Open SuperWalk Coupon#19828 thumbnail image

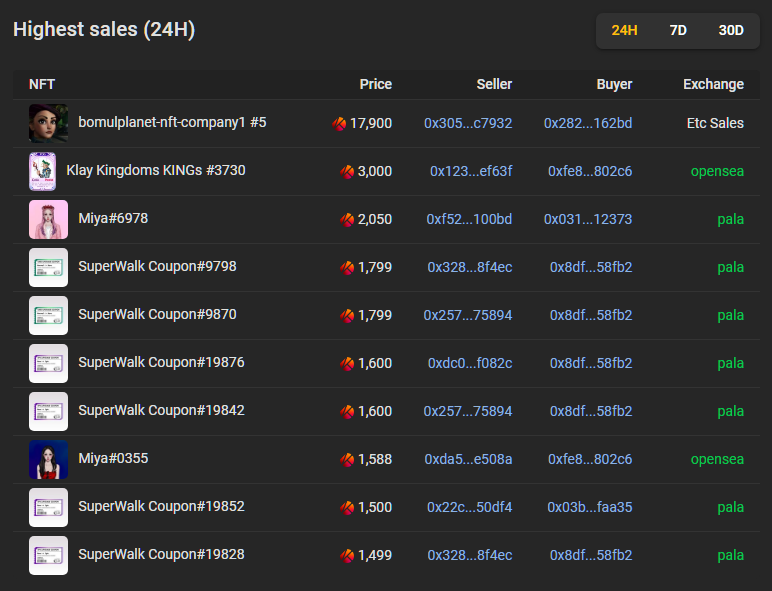[48, 556]
